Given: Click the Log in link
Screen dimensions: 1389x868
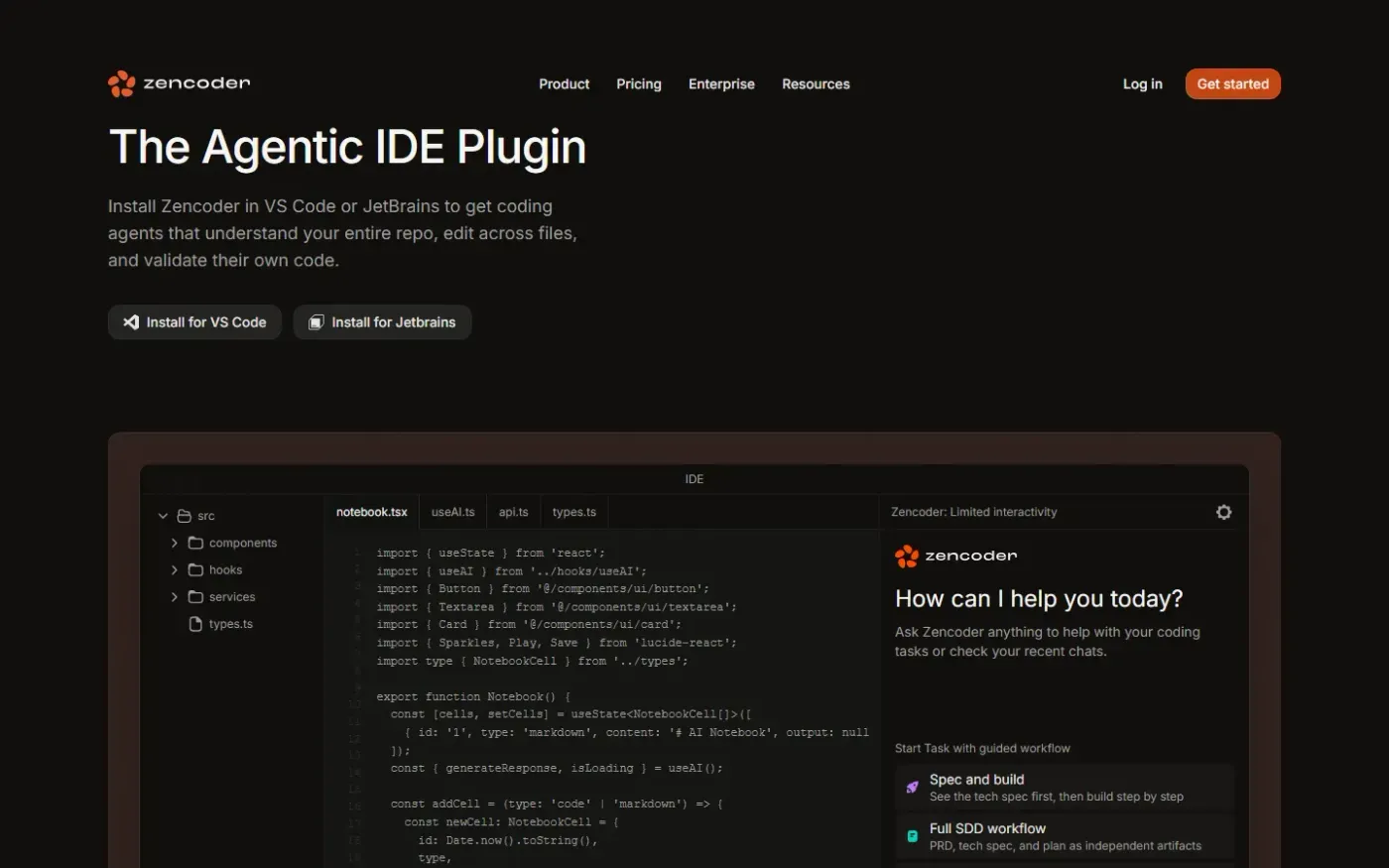Looking at the screenshot, I should [1142, 84].
